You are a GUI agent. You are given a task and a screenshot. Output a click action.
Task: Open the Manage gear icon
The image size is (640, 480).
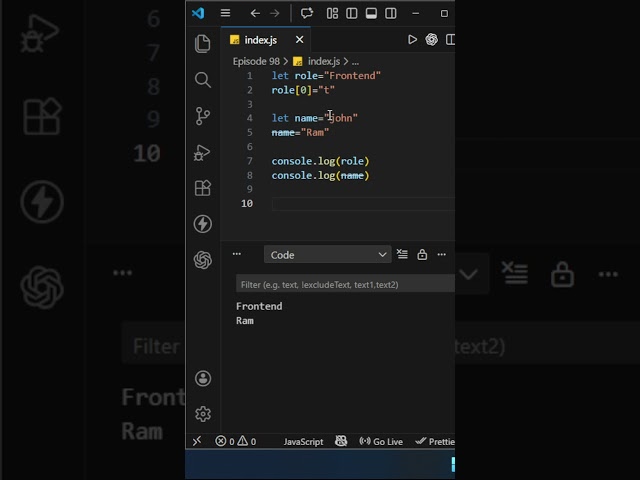coord(203,414)
